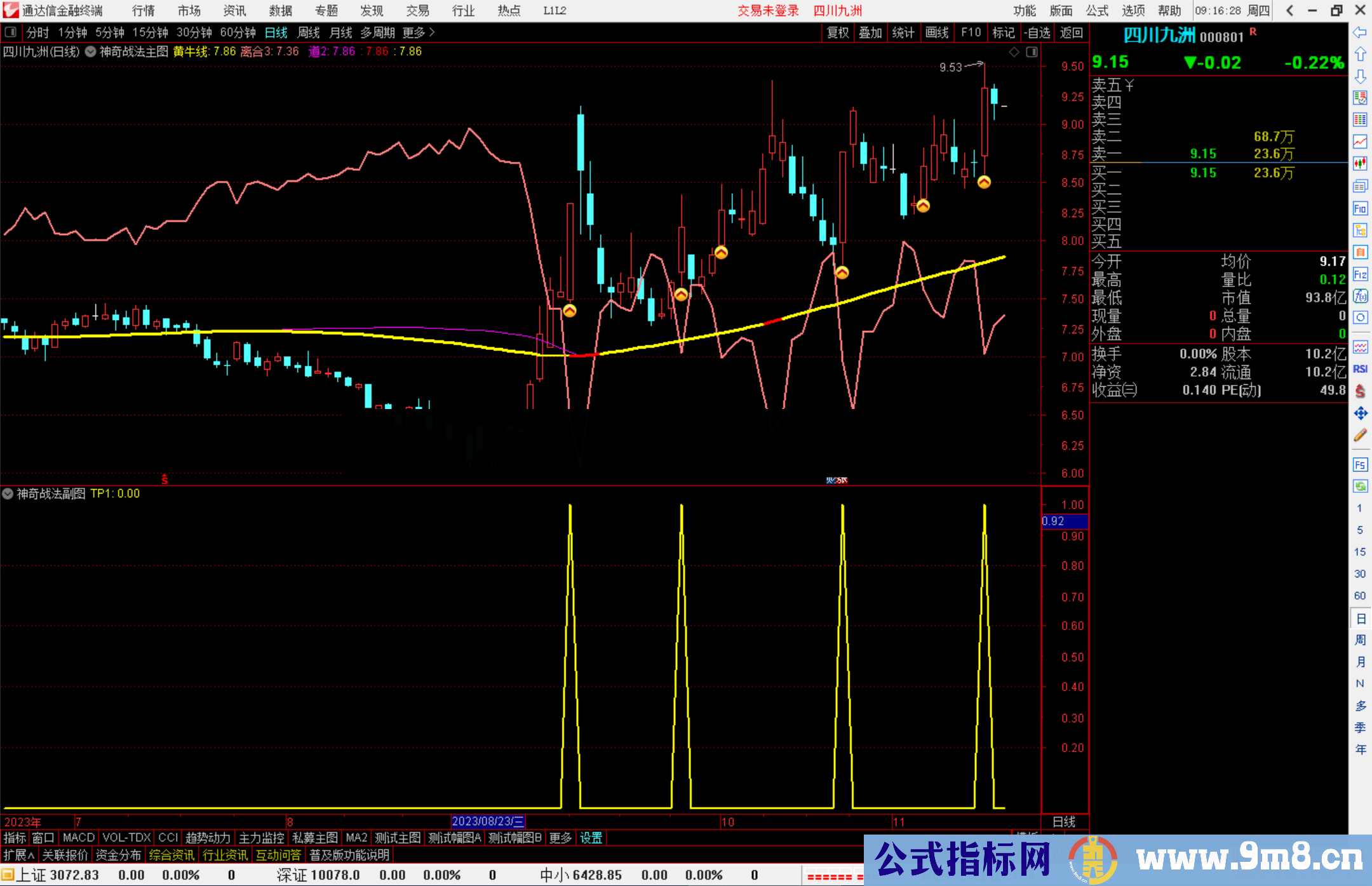The width and height of the screenshot is (1372, 886).
Task: Click the 复权 button
Action: coord(838,32)
